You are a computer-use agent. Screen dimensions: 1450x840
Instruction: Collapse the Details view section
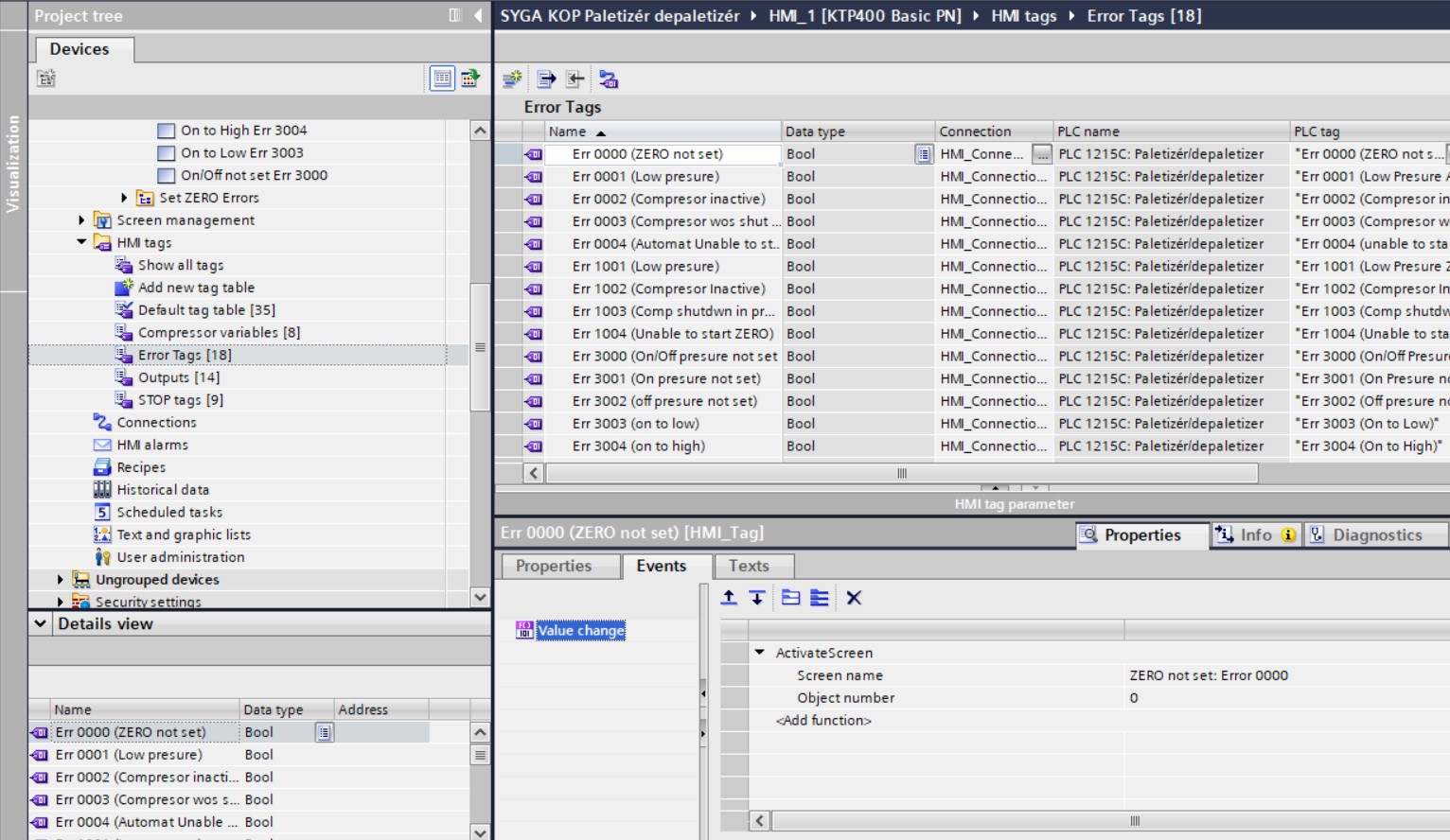click(x=40, y=623)
